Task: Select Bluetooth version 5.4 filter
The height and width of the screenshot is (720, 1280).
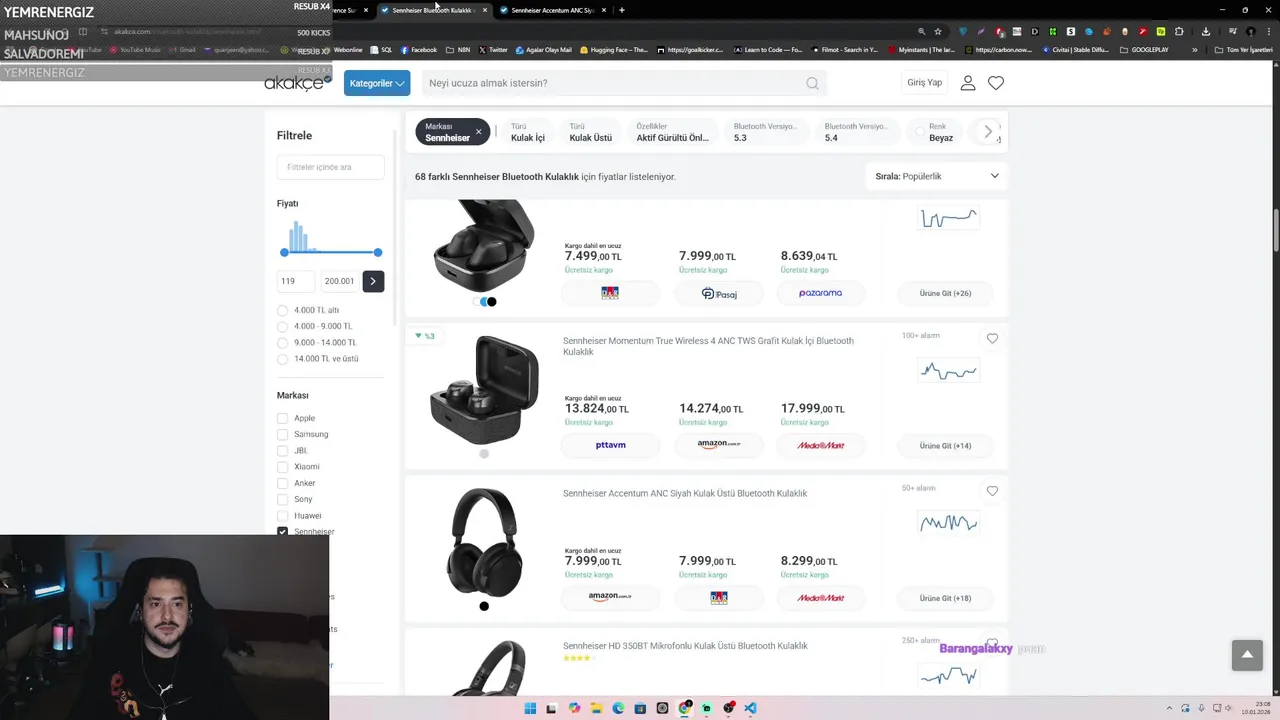Action: (x=856, y=132)
